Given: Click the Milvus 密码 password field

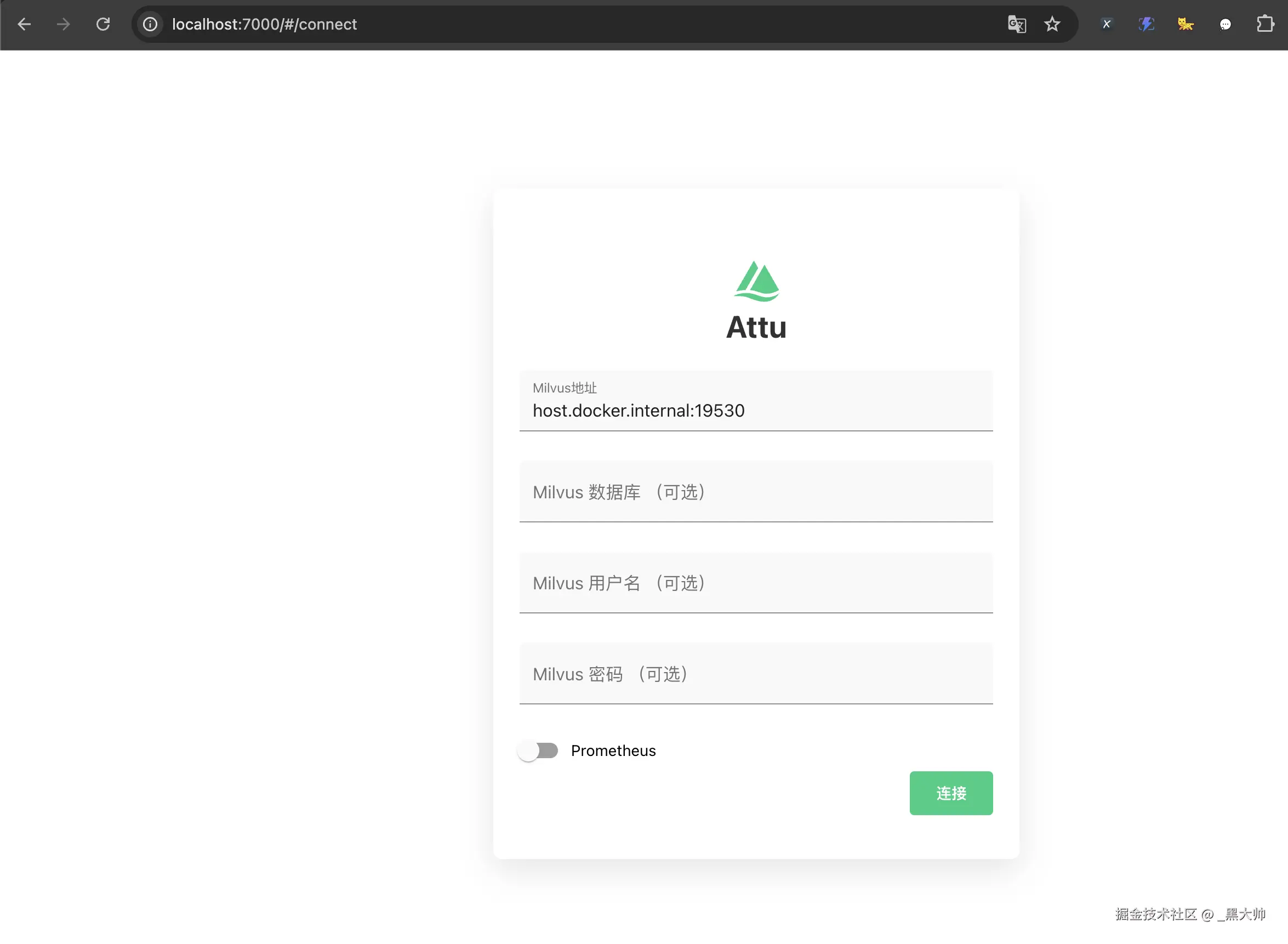Looking at the screenshot, I should (x=756, y=674).
